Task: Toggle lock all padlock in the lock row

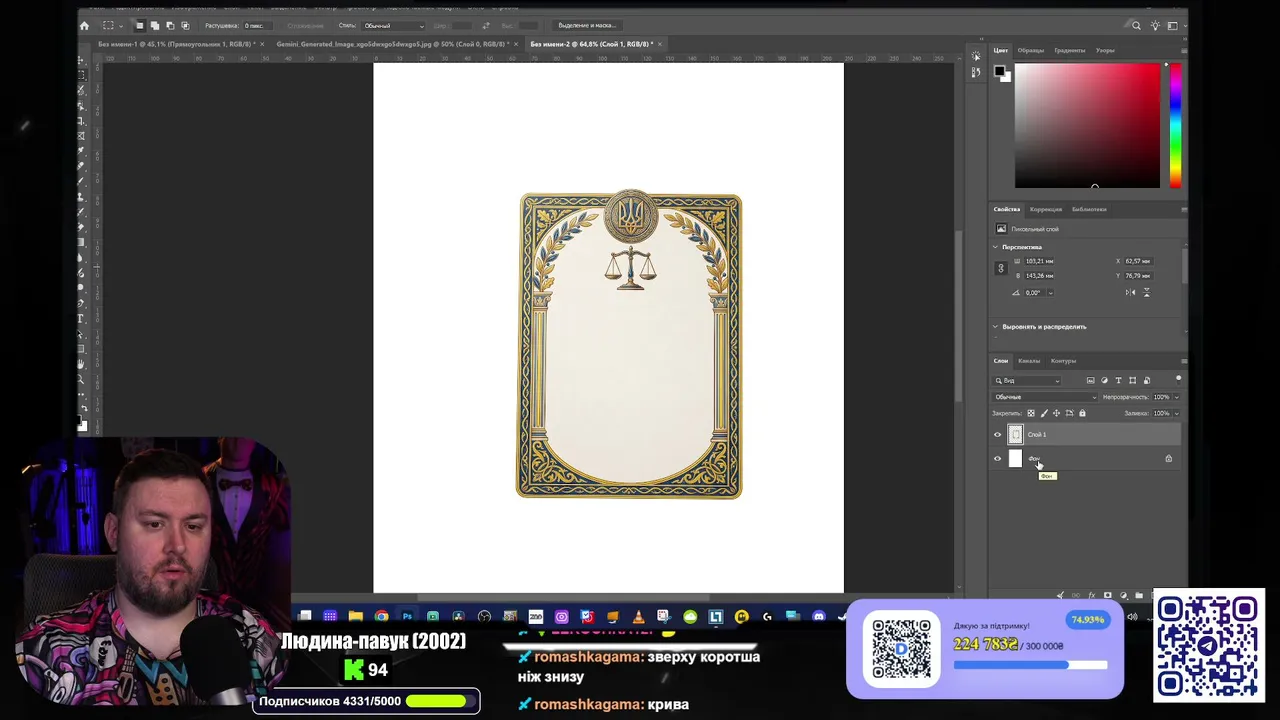Action: [1082, 413]
